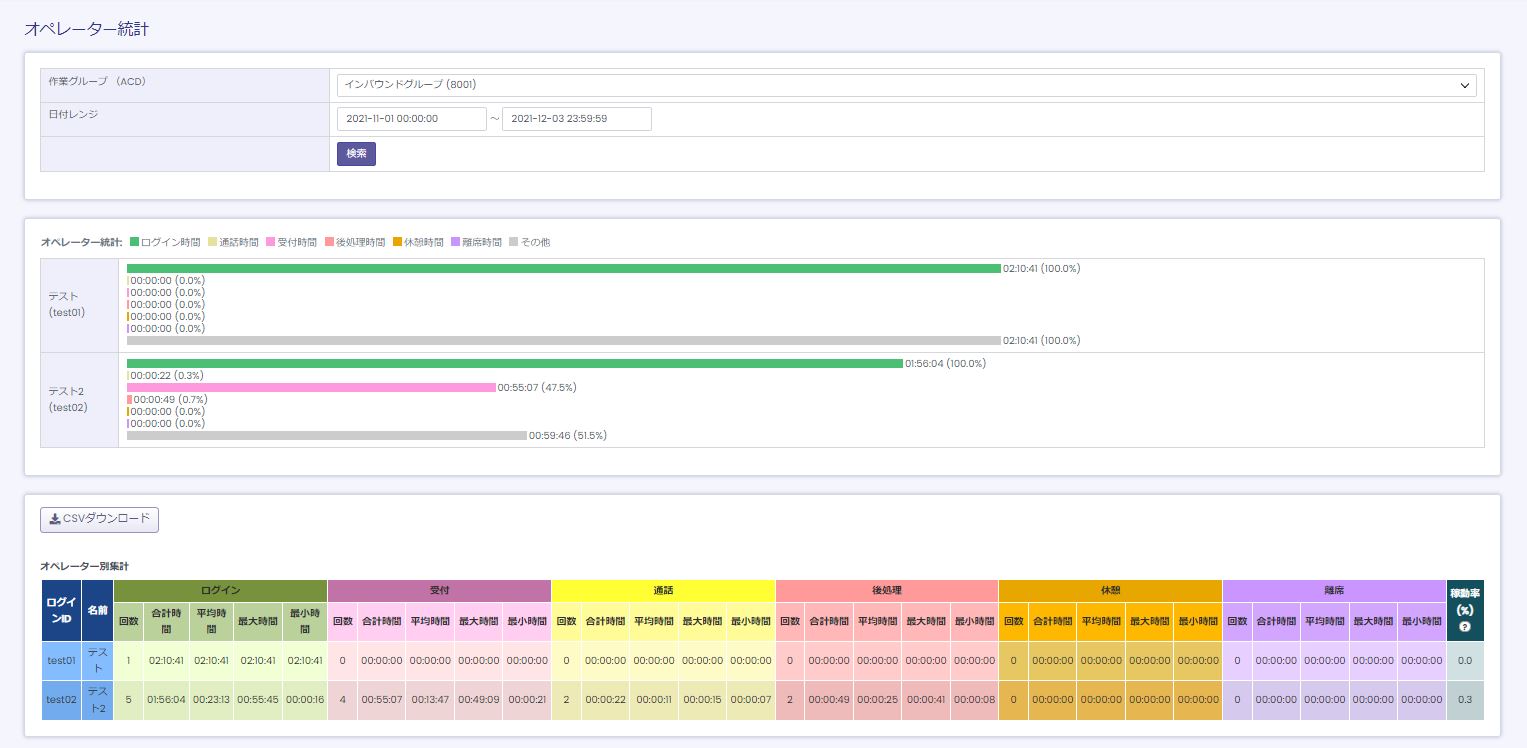The height and width of the screenshot is (748, 1527).
Task: Click test02's pink 受付時間 bar
Action: click(x=311, y=387)
